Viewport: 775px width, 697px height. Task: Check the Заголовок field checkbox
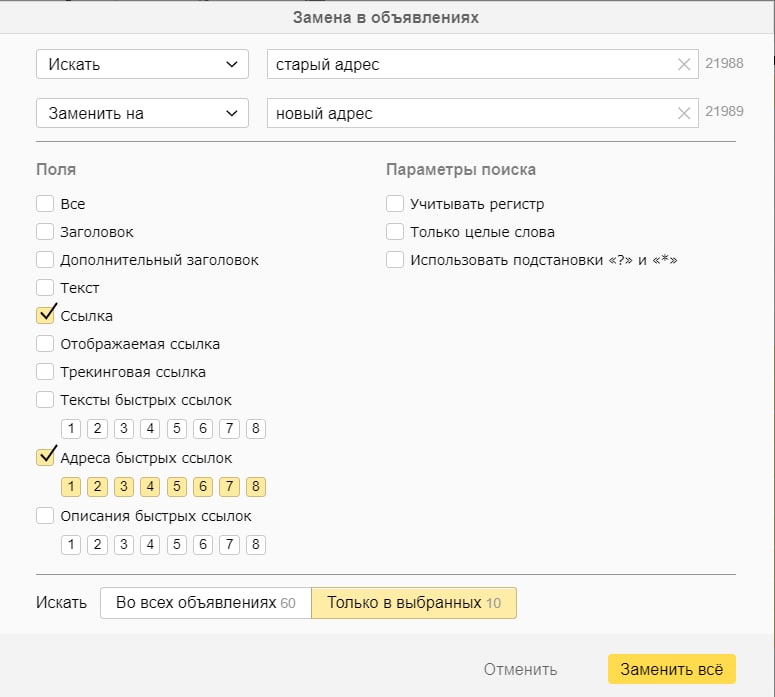[x=45, y=232]
